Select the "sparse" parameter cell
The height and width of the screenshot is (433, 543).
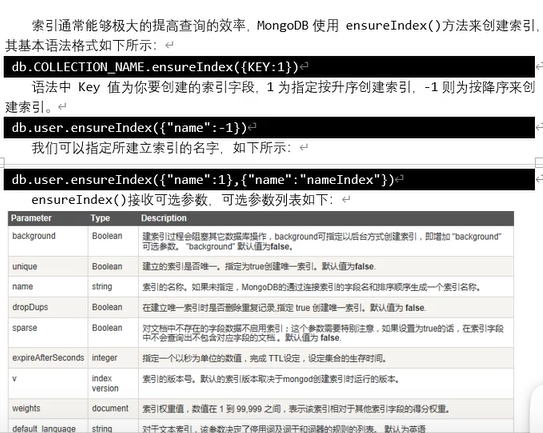pos(48,333)
